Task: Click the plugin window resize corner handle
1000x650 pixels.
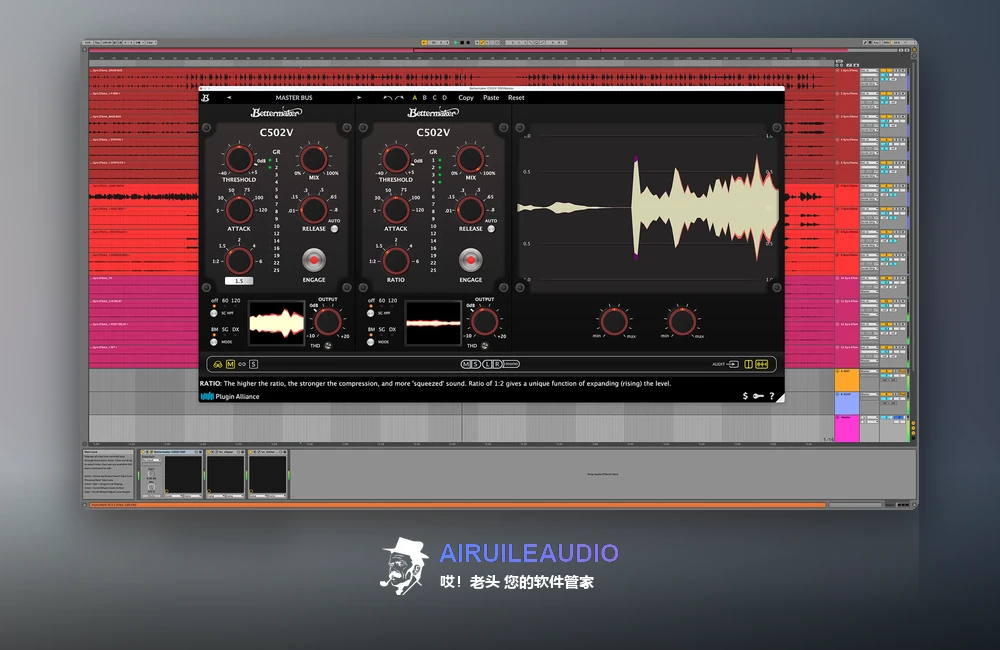Action: click(780, 397)
